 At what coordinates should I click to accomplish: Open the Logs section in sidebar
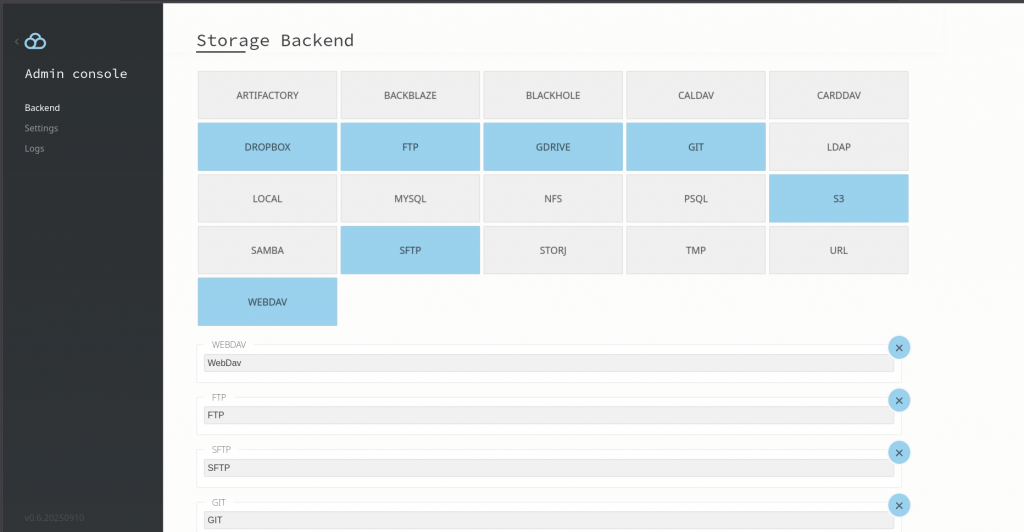35,148
